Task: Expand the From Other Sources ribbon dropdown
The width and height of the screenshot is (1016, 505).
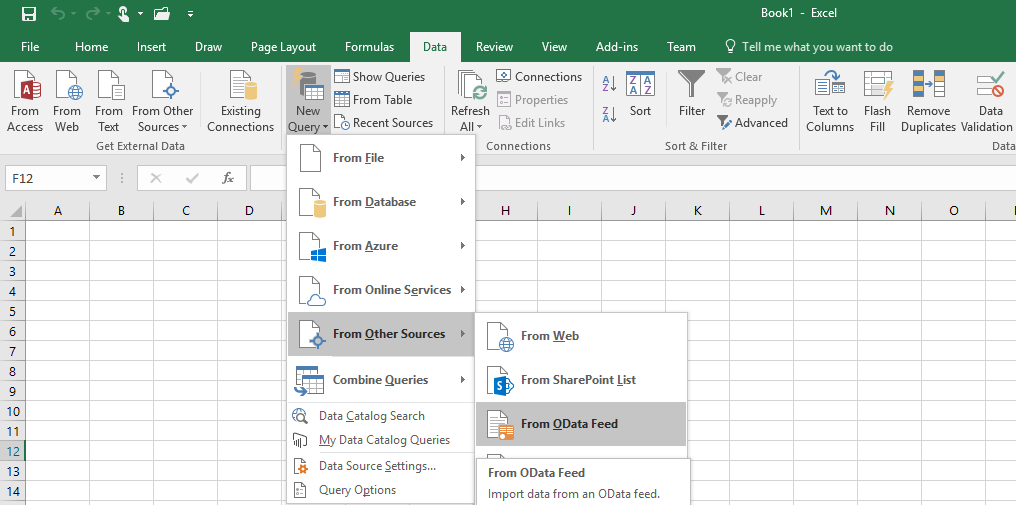Action: coord(162,120)
